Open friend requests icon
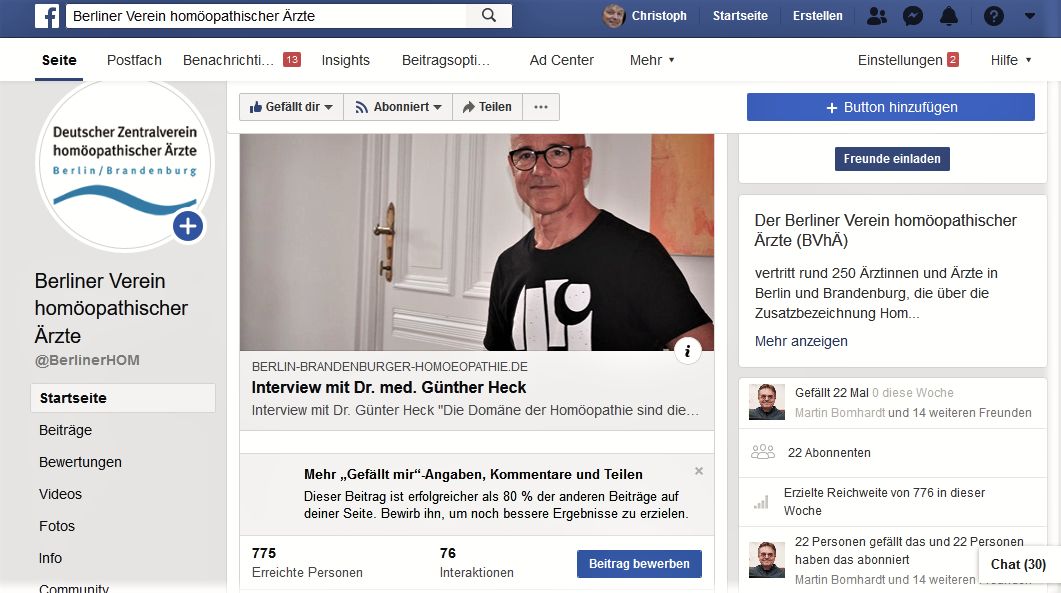1061x593 pixels. (x=876, y=16)
